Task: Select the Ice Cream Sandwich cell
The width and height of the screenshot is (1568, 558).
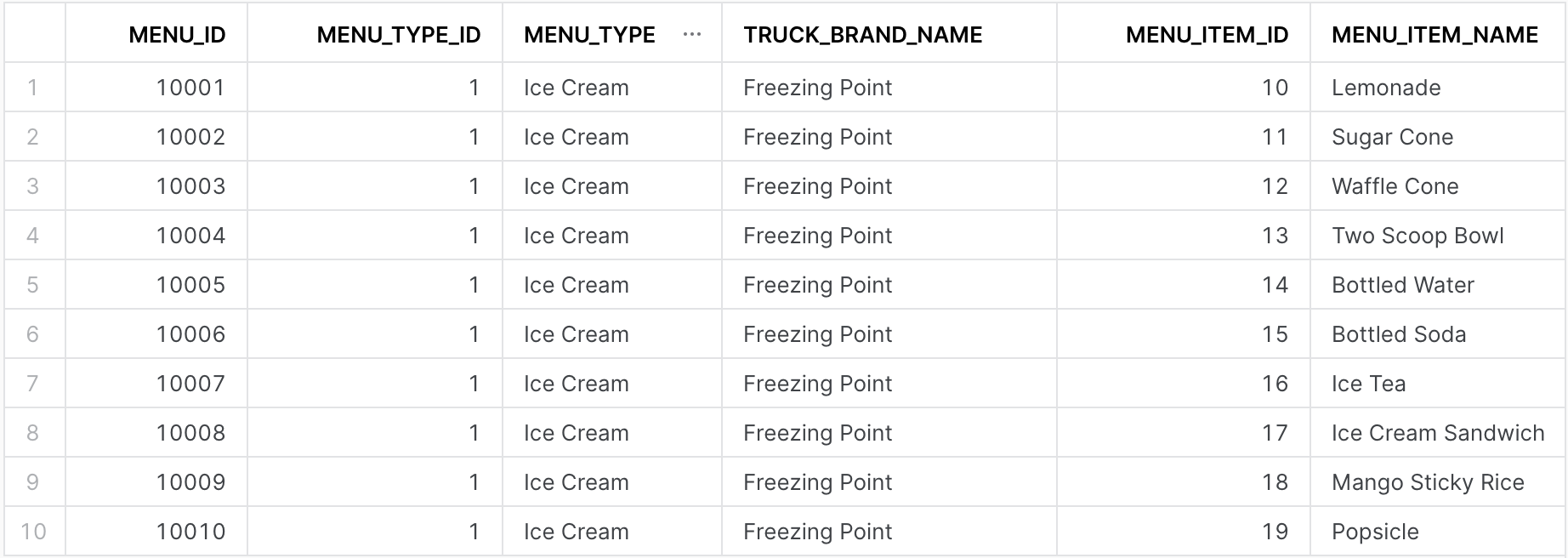Action: tap(1438, 433)
